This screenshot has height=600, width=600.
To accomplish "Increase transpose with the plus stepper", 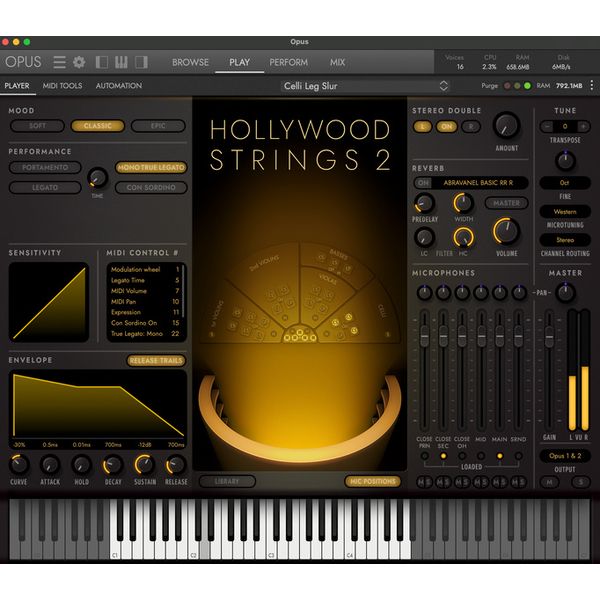I will pyautogui.click(x=583, y=126).
